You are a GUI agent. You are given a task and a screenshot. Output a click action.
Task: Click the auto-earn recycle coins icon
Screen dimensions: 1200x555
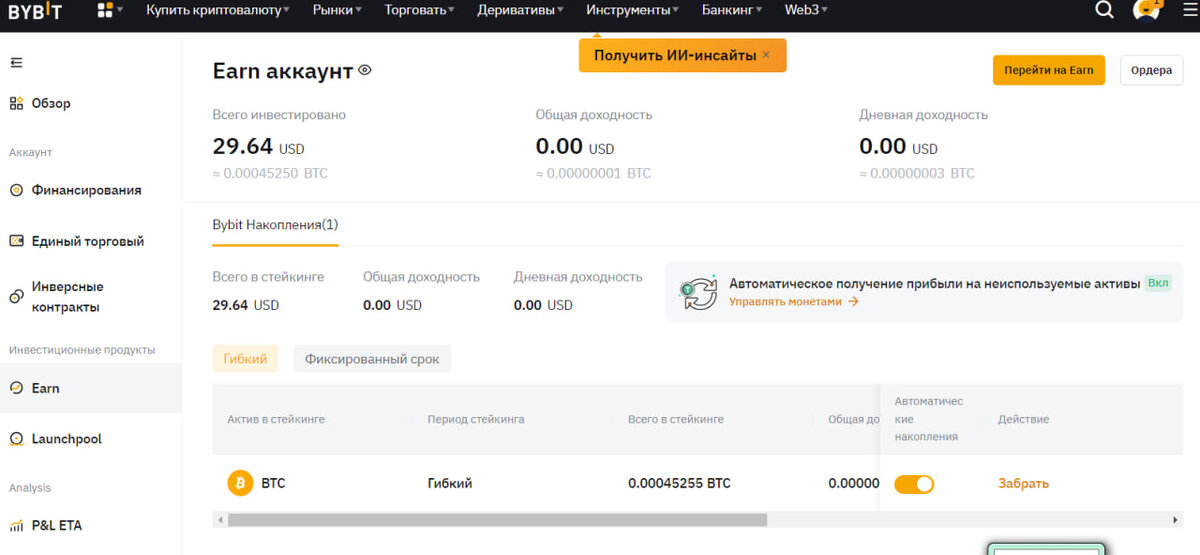[x=699, y=292]
